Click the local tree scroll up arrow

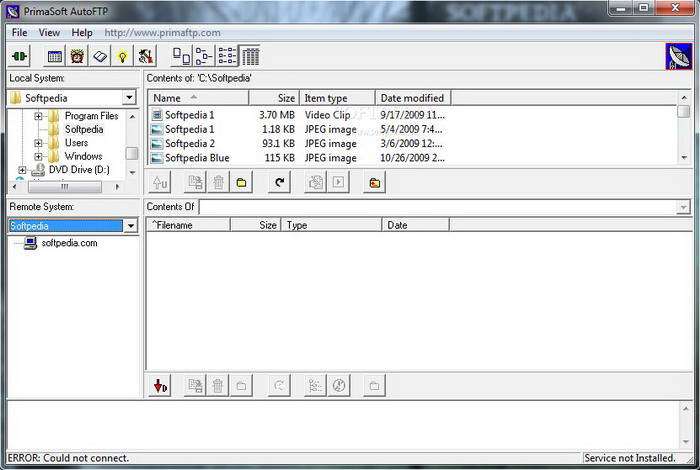click(132, 117)
